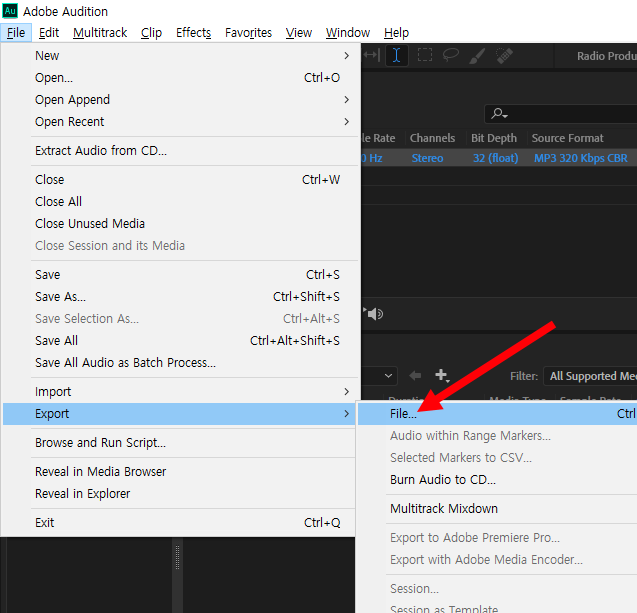The image size is (637, 613).
Task: Select the Lasso Selection tool
Action: (451, 55)
